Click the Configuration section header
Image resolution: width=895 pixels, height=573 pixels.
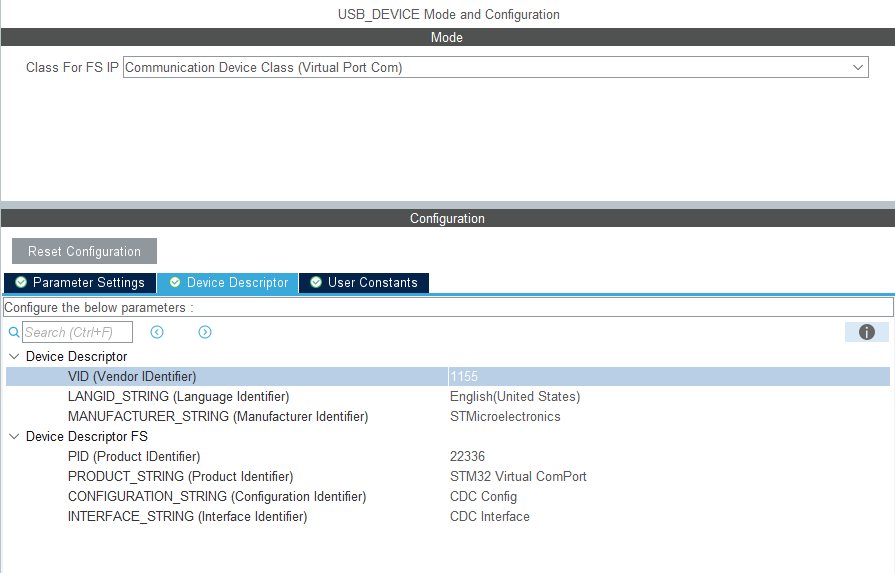(x=448, y=218)
